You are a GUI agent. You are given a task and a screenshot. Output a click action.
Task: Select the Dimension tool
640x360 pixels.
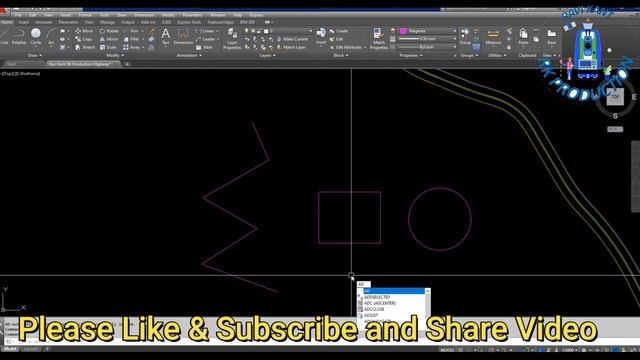point(183,36)
